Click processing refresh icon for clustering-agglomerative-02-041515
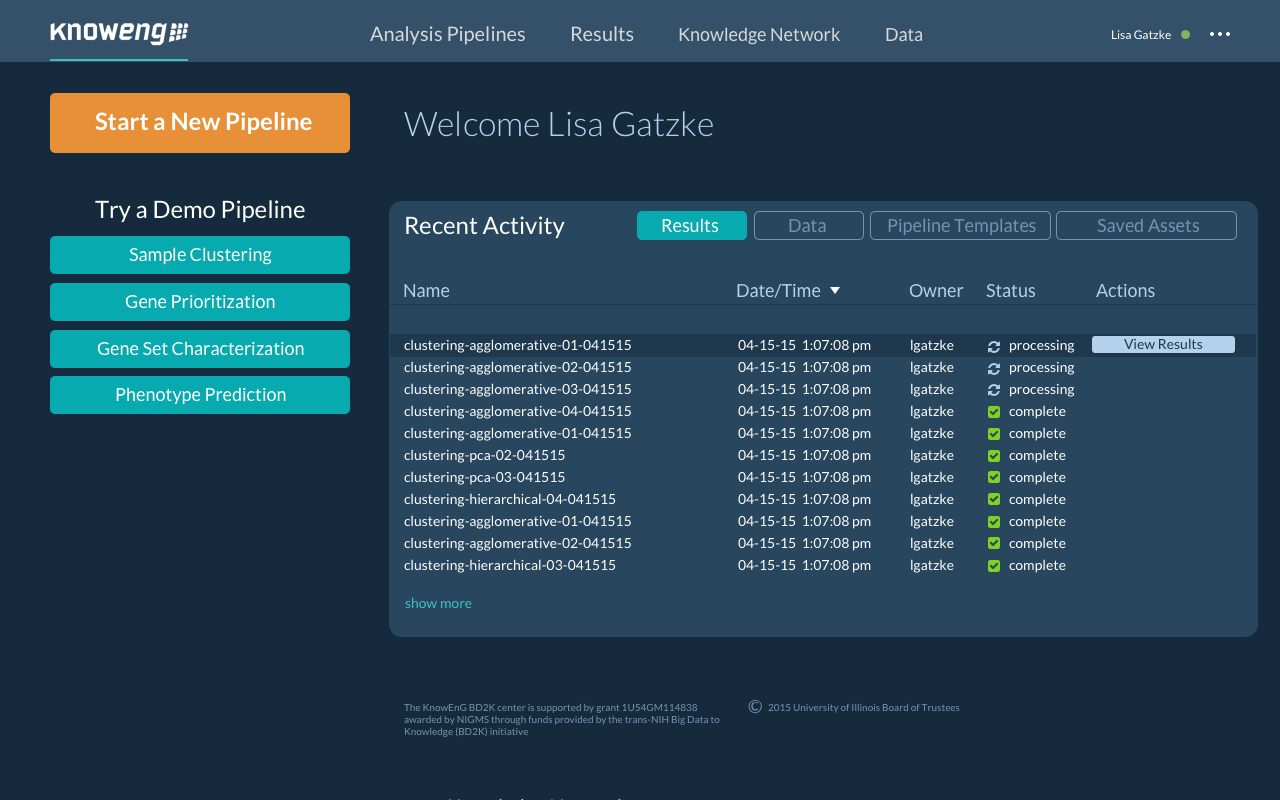Image resolution: width=1280 pixels, height=800 pixels. tap(993, 368)
